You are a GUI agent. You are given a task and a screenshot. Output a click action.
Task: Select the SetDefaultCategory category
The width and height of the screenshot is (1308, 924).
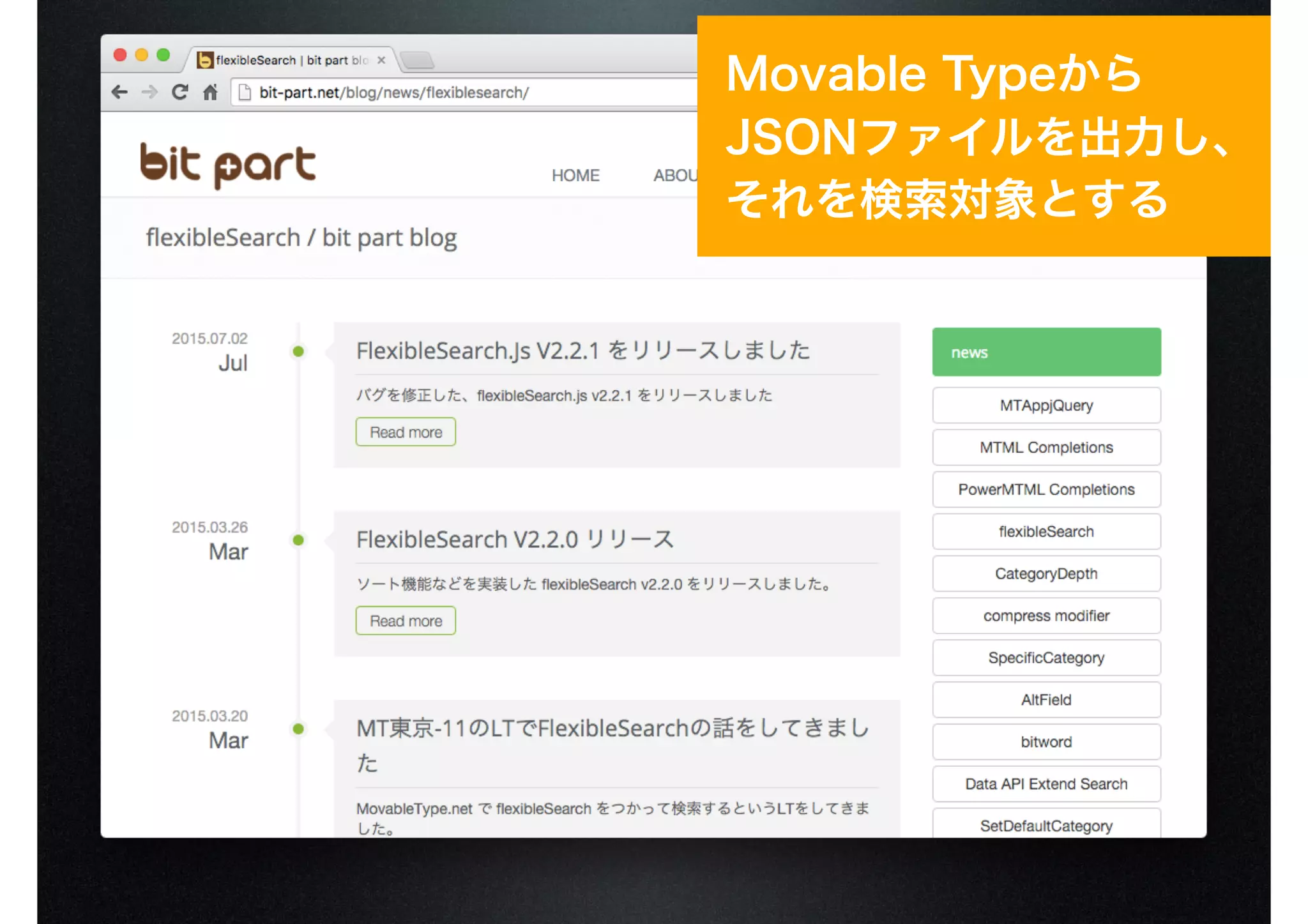coord(1046,824)
